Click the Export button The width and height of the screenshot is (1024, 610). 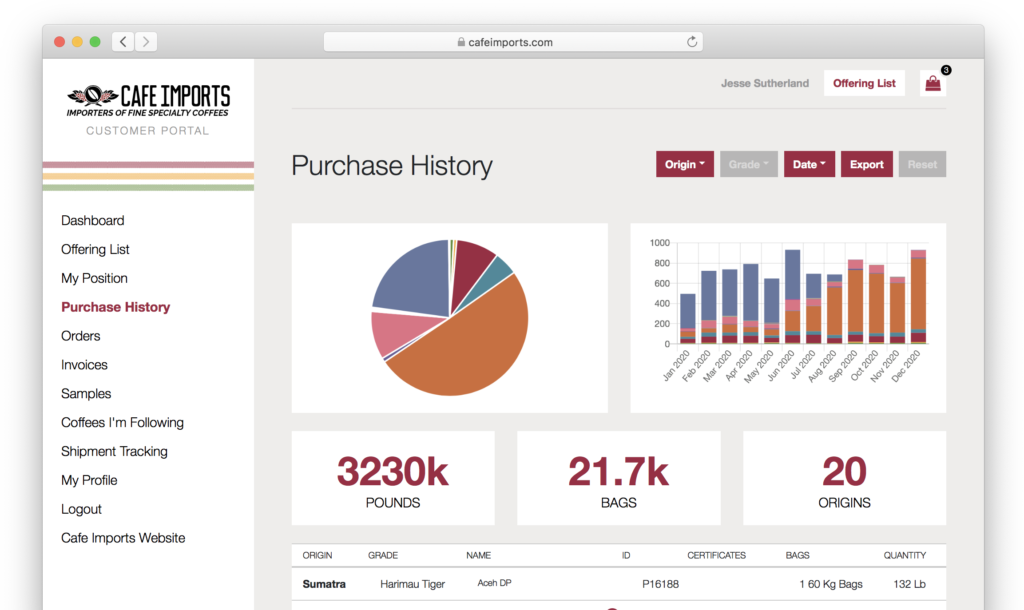(x=866, y=164)
